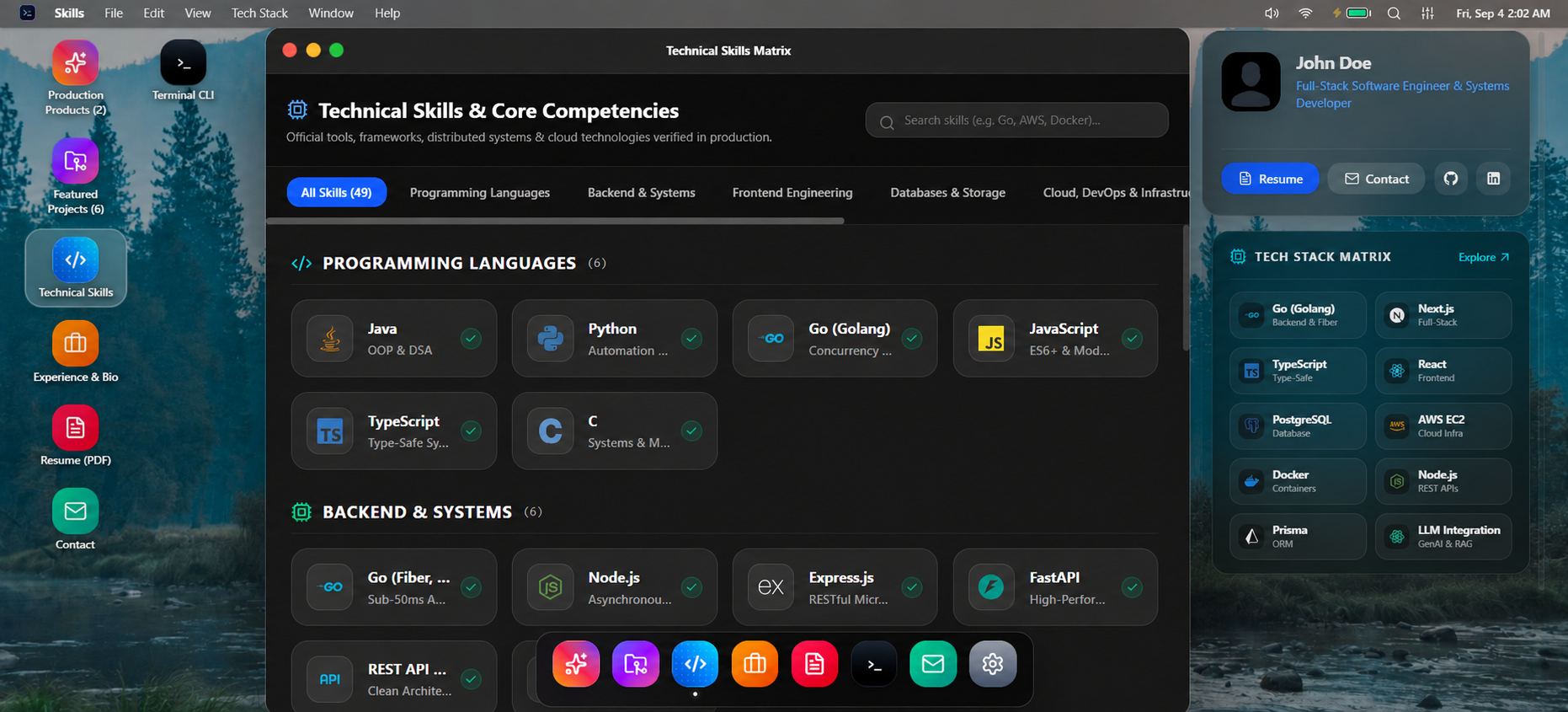Click Docker tile in Tech Stack Matrix

(x=1298, y=482)
